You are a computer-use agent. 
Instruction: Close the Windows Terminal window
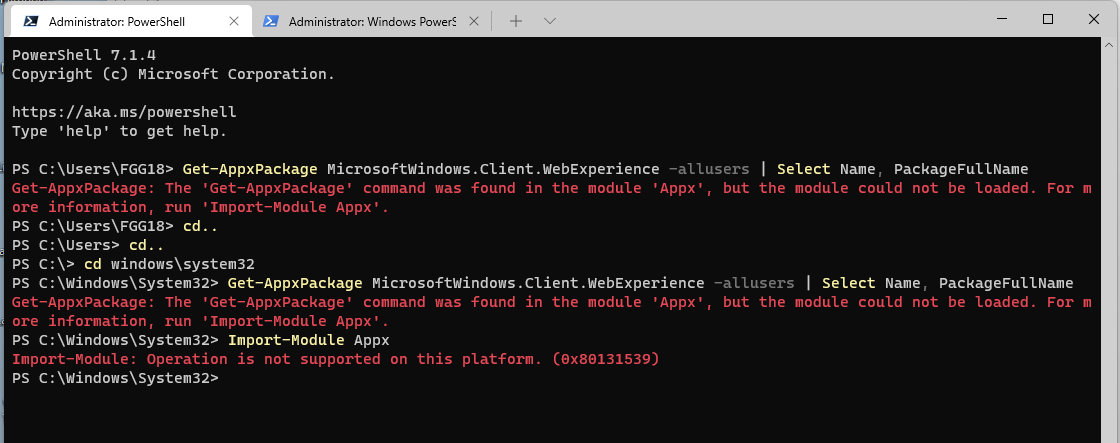[1094, 19]
